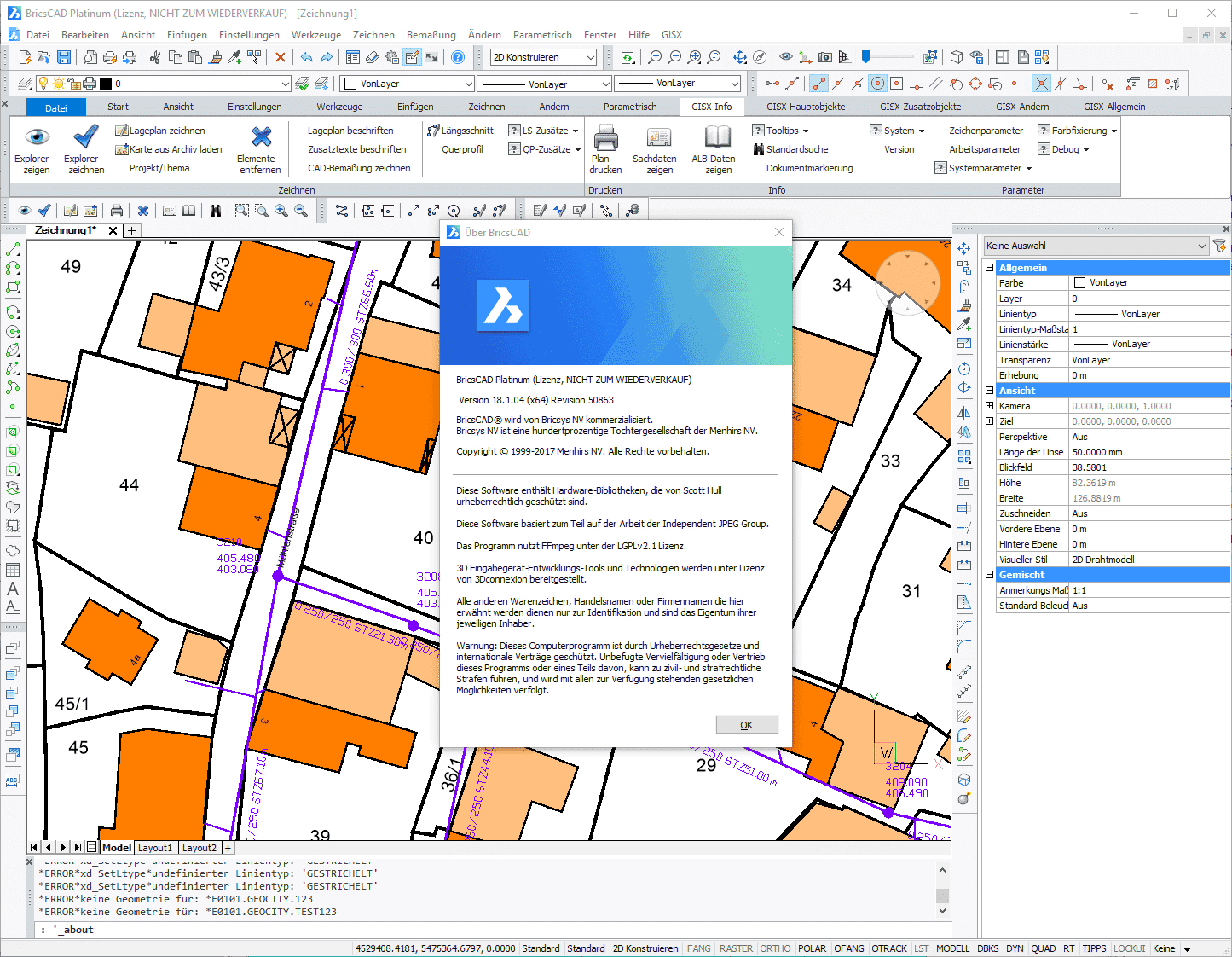This screenshot has height=957, width=1232.
Task: Click Karte aus Archiv laden button
Action: pyautogui.click(x=169, y=149)
